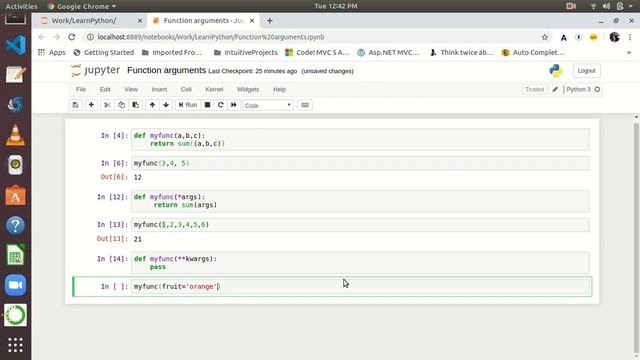
Task: Open Activities overview
Action: pos(21,6)
